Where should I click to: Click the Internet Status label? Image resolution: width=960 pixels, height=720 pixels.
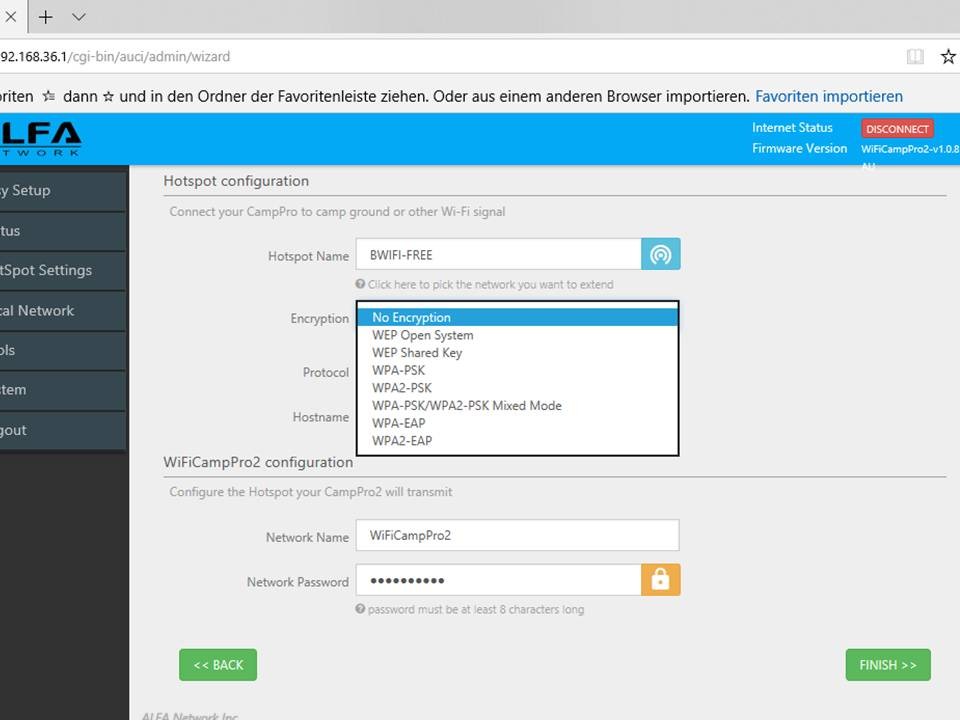tap(792, 128)
